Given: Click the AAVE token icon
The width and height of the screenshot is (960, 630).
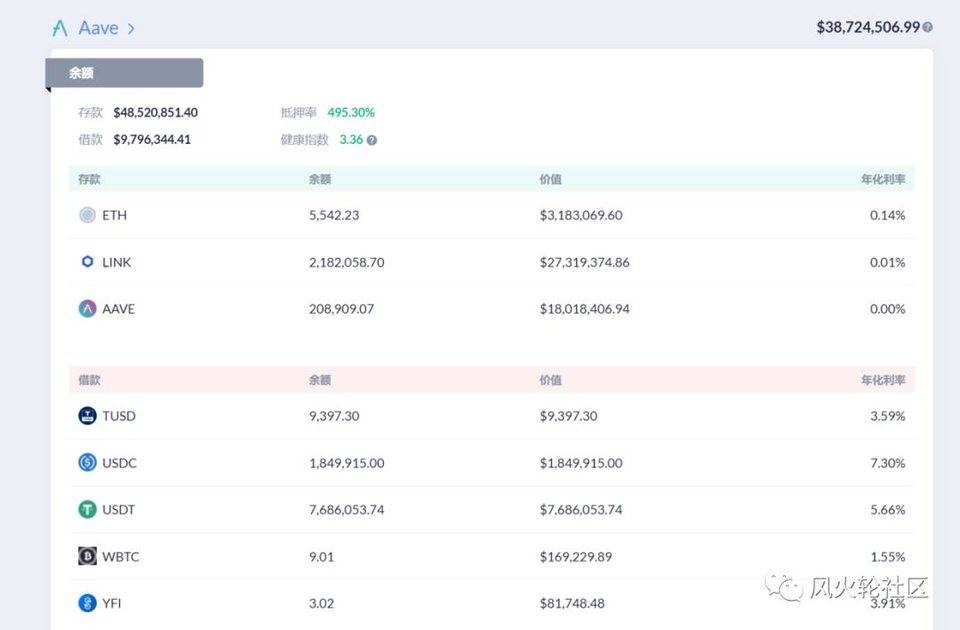Looking at the screenshot, I should pos(87,309).
